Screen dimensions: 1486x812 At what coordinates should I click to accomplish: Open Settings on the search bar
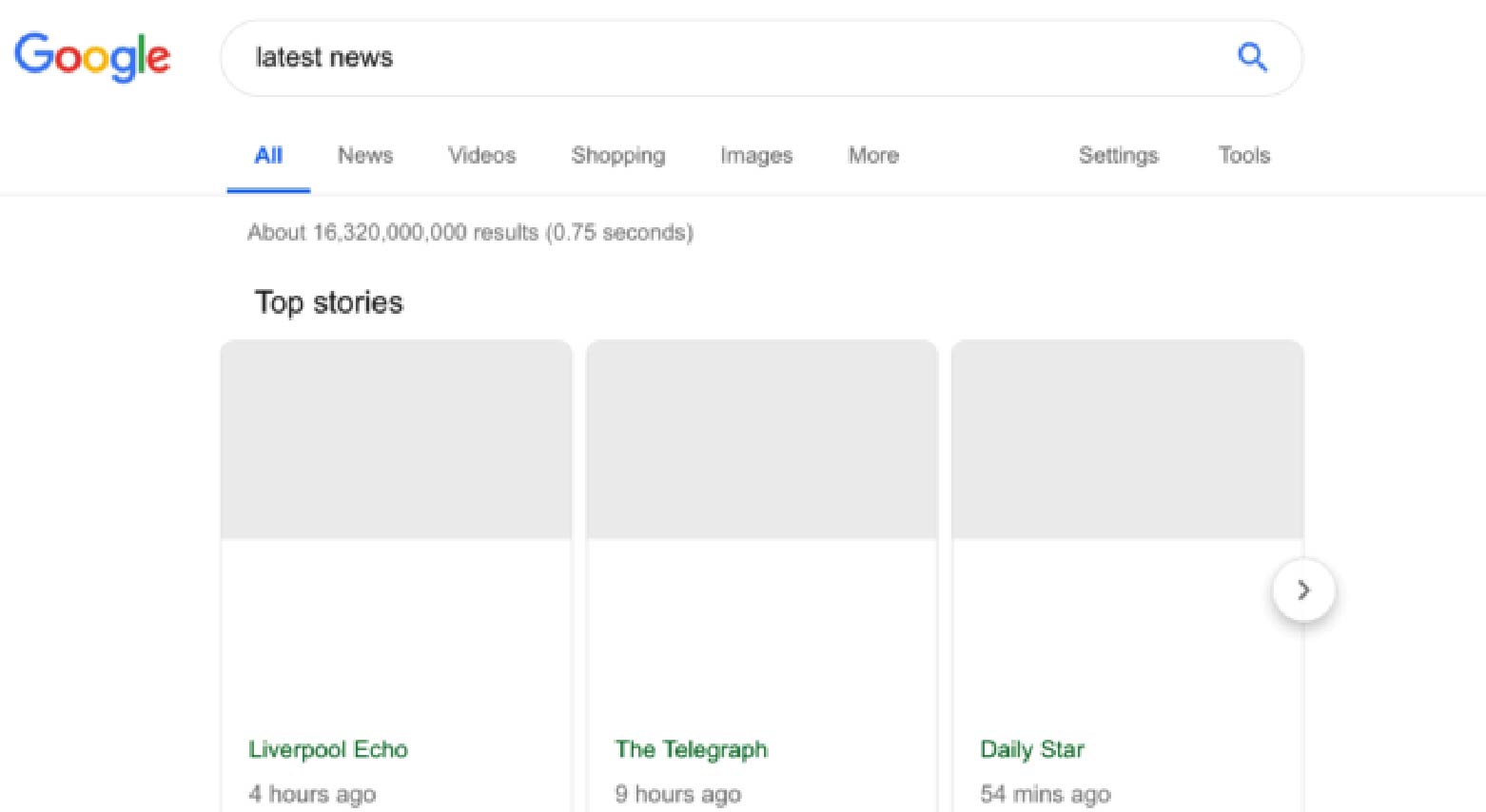point(1119,156)
